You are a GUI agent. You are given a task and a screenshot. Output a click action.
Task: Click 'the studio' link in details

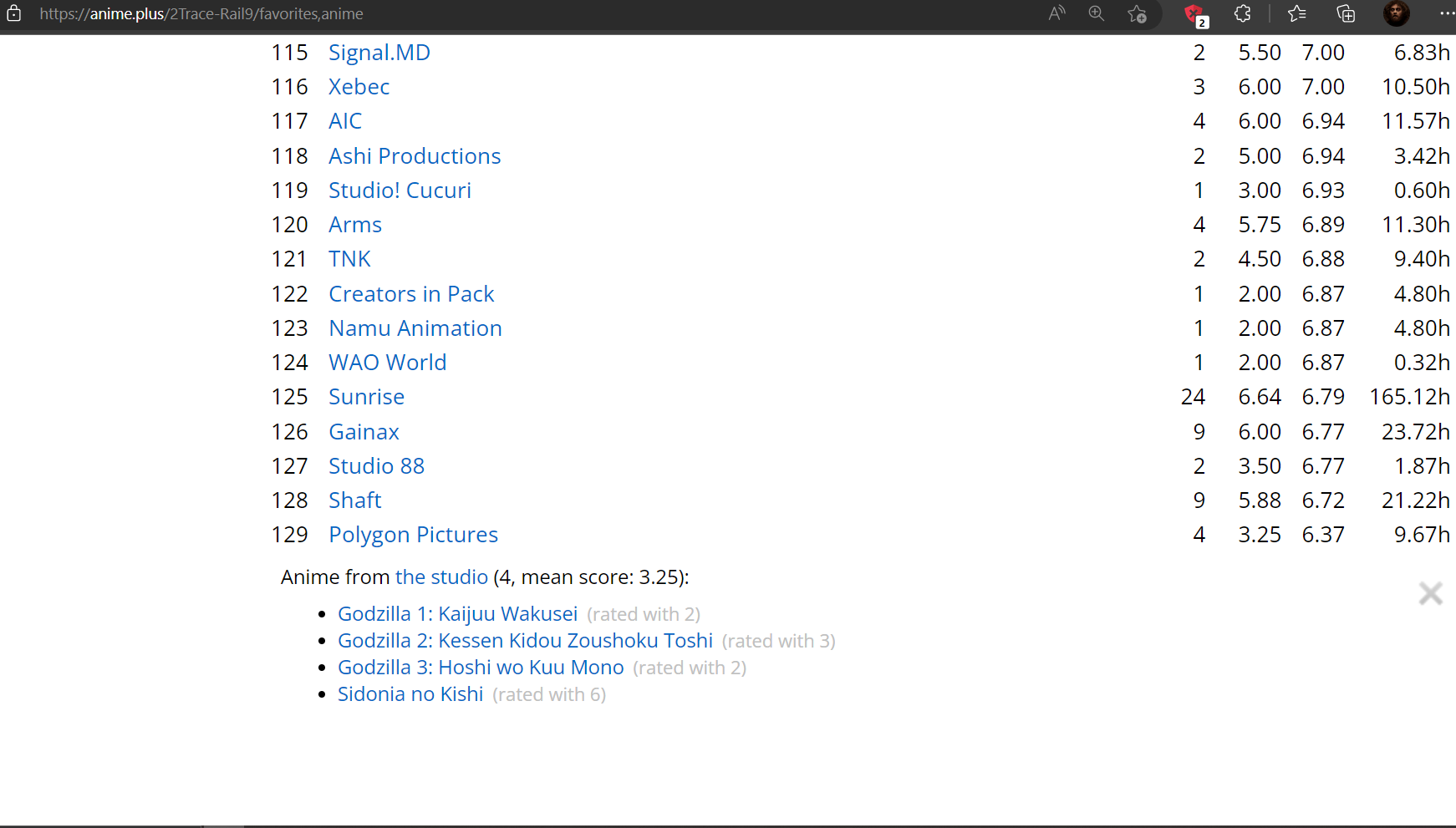tap(441, 577)
